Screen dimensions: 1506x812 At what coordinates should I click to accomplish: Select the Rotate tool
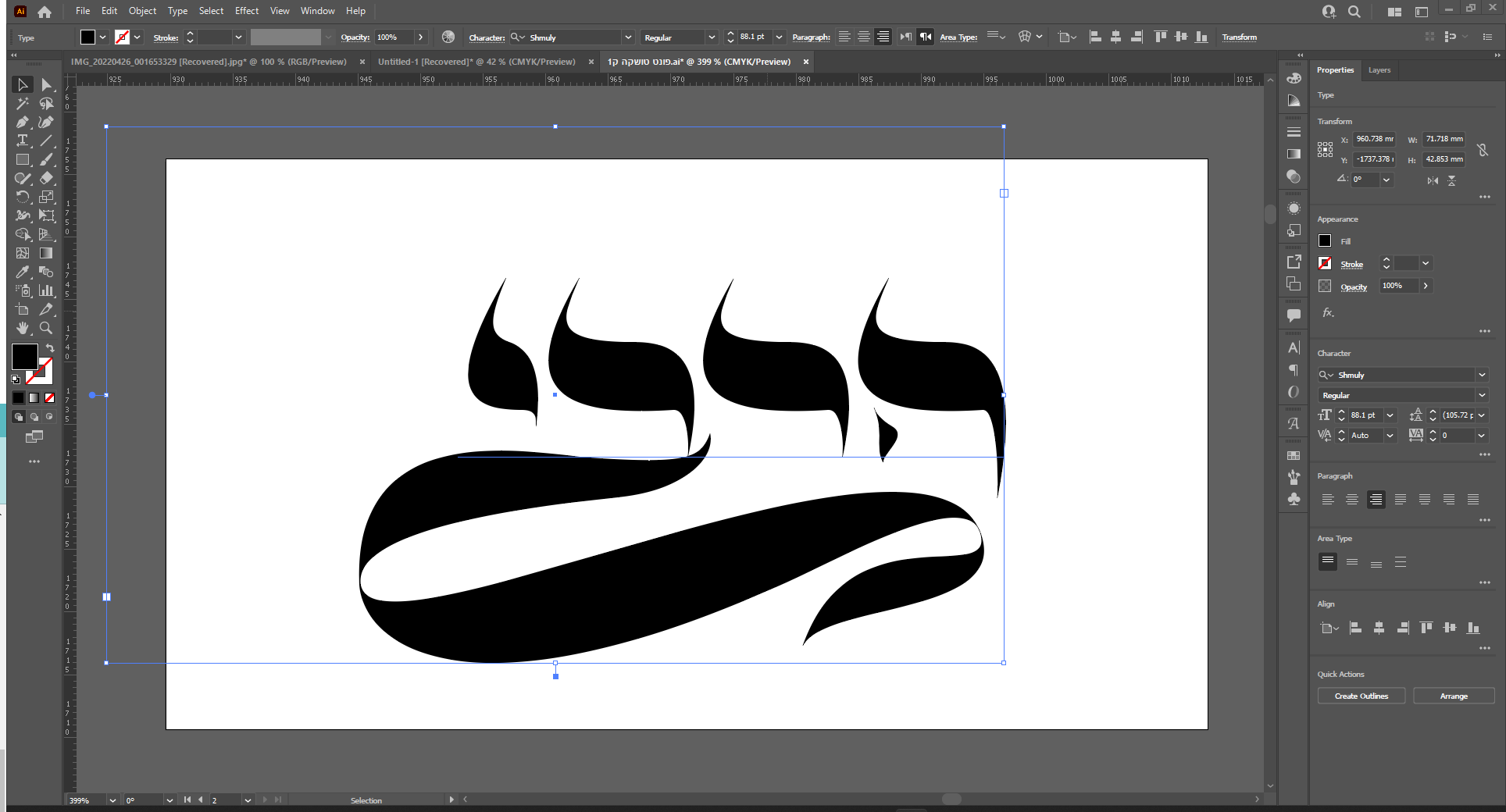pyautogui.click(x=23, y=197)
